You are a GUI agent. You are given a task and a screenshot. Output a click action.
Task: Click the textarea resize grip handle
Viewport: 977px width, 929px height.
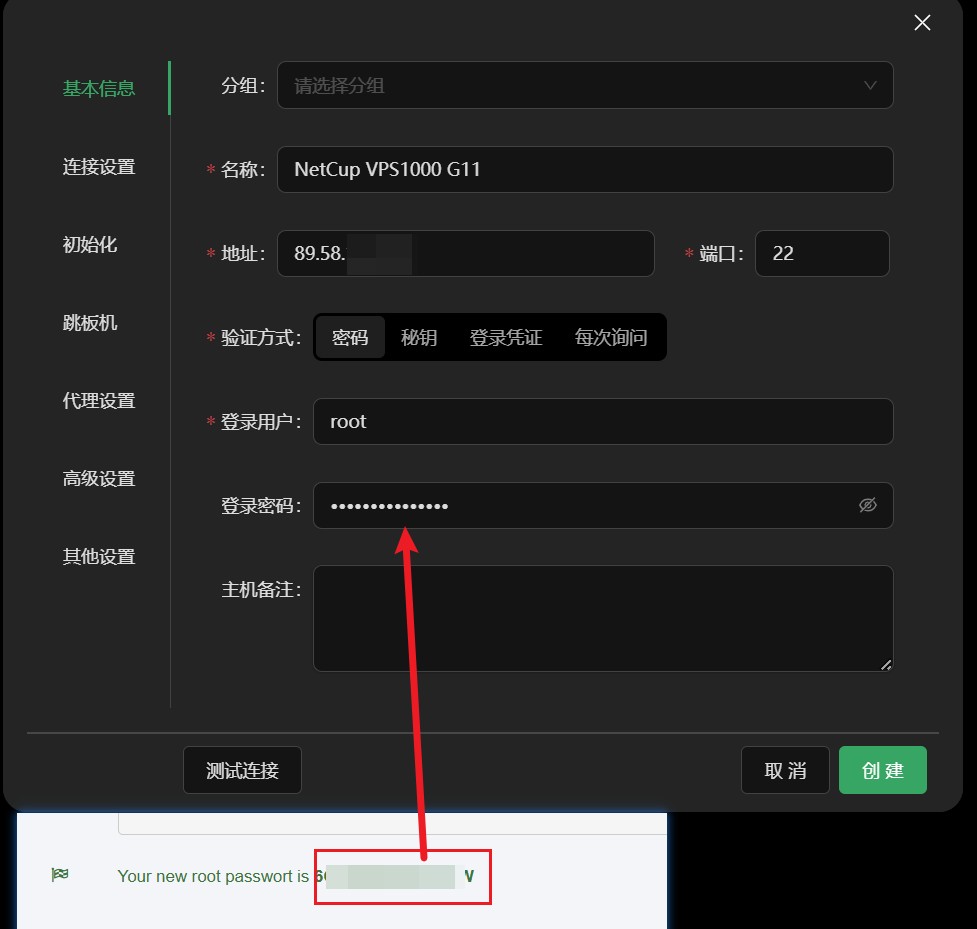point(886,662)
